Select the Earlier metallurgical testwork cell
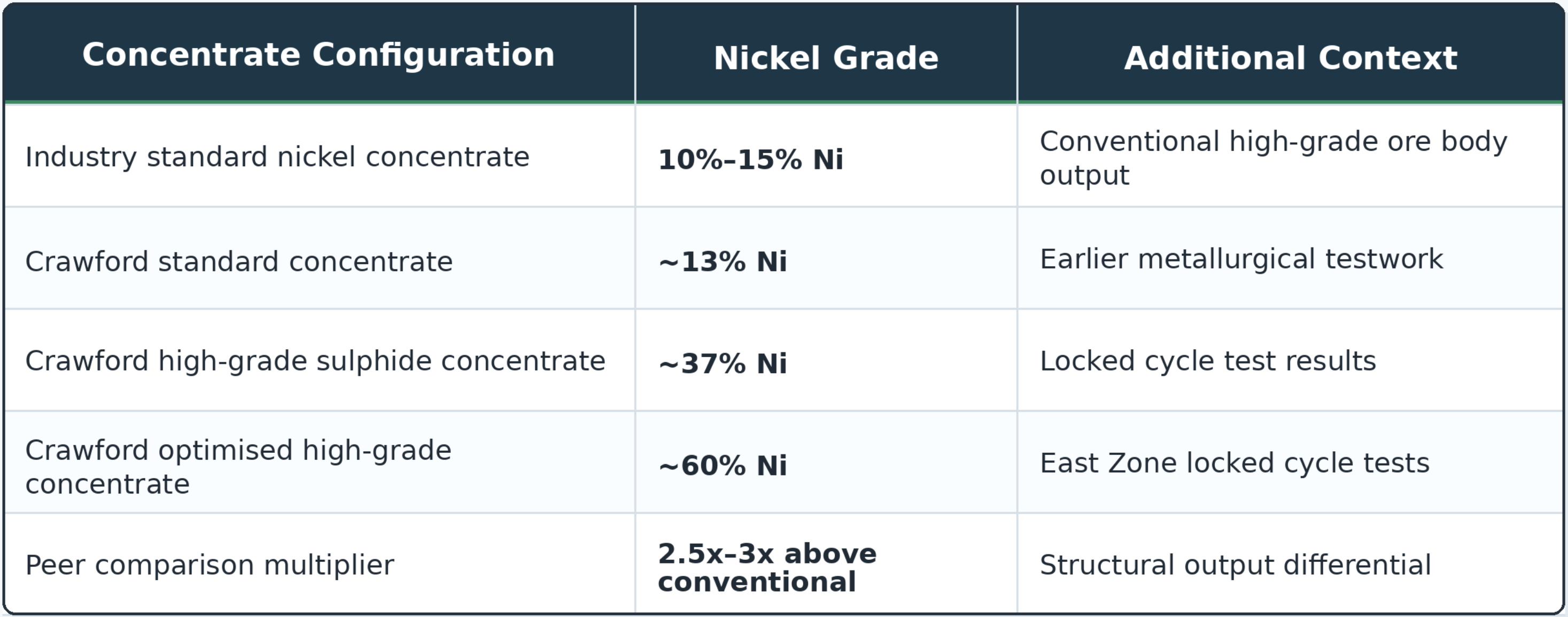This screenshot has height=617, width=1568. (1291, 259)
